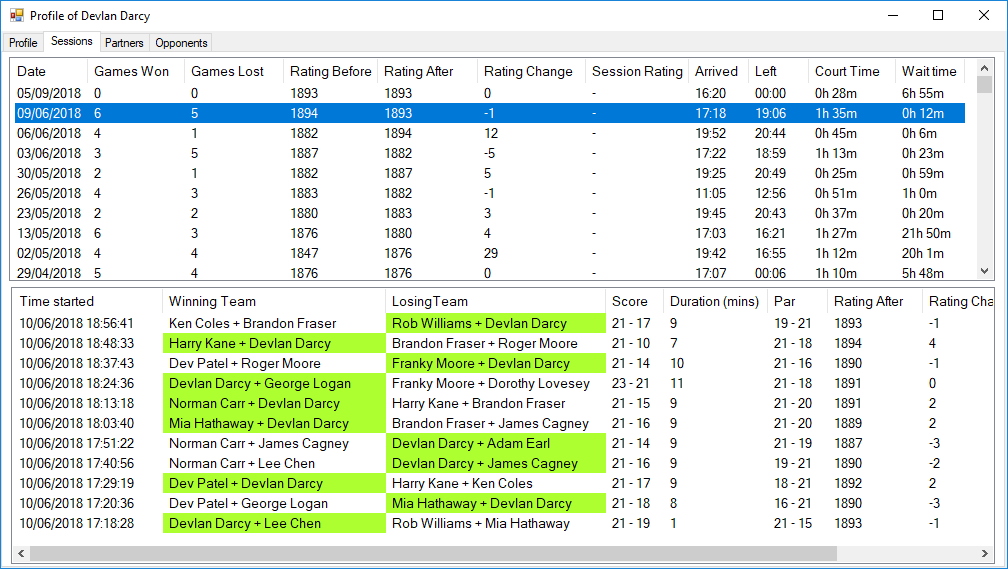Sort sessions by Date column header

49,71
